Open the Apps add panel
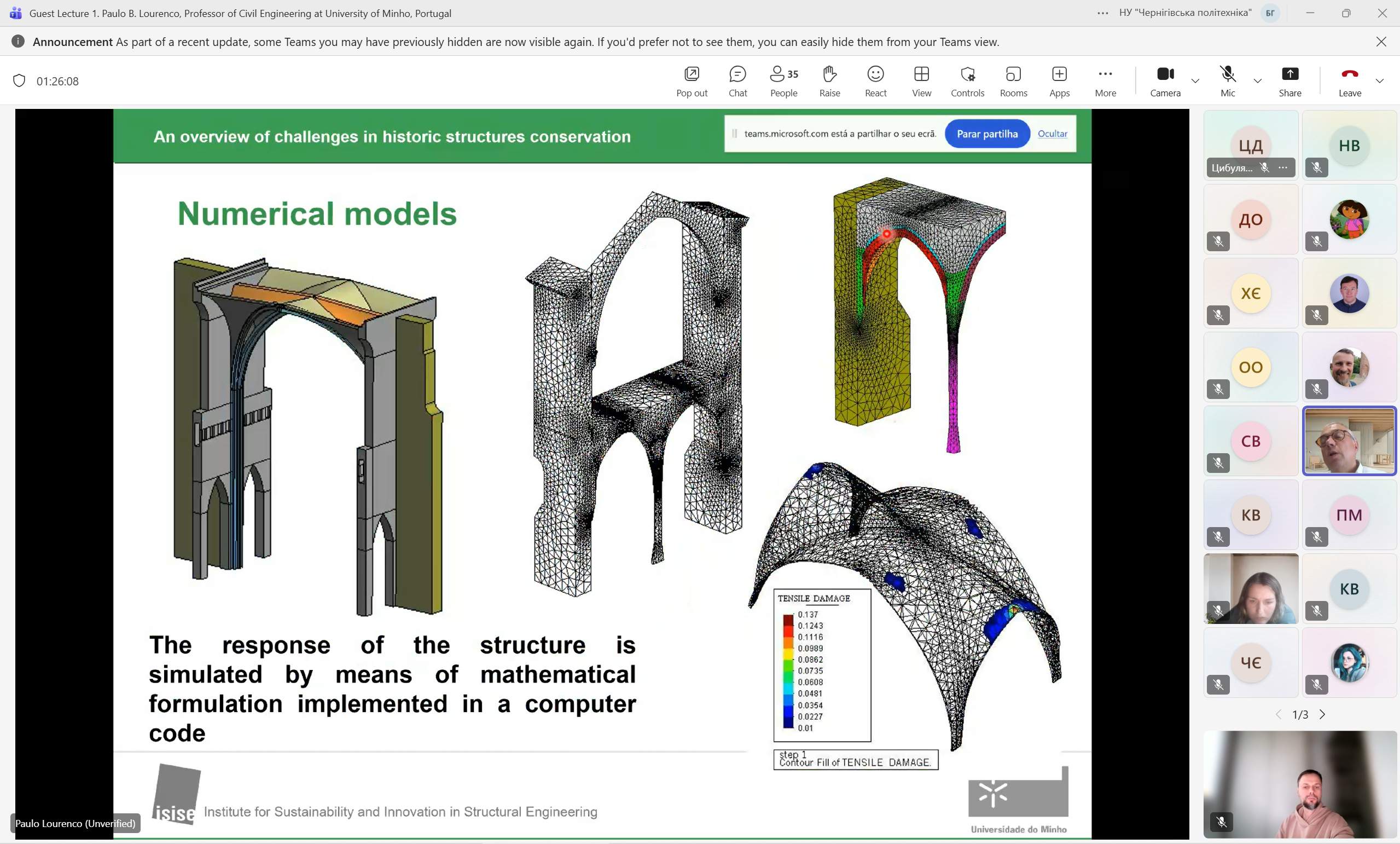 [x=1059, y=80]
